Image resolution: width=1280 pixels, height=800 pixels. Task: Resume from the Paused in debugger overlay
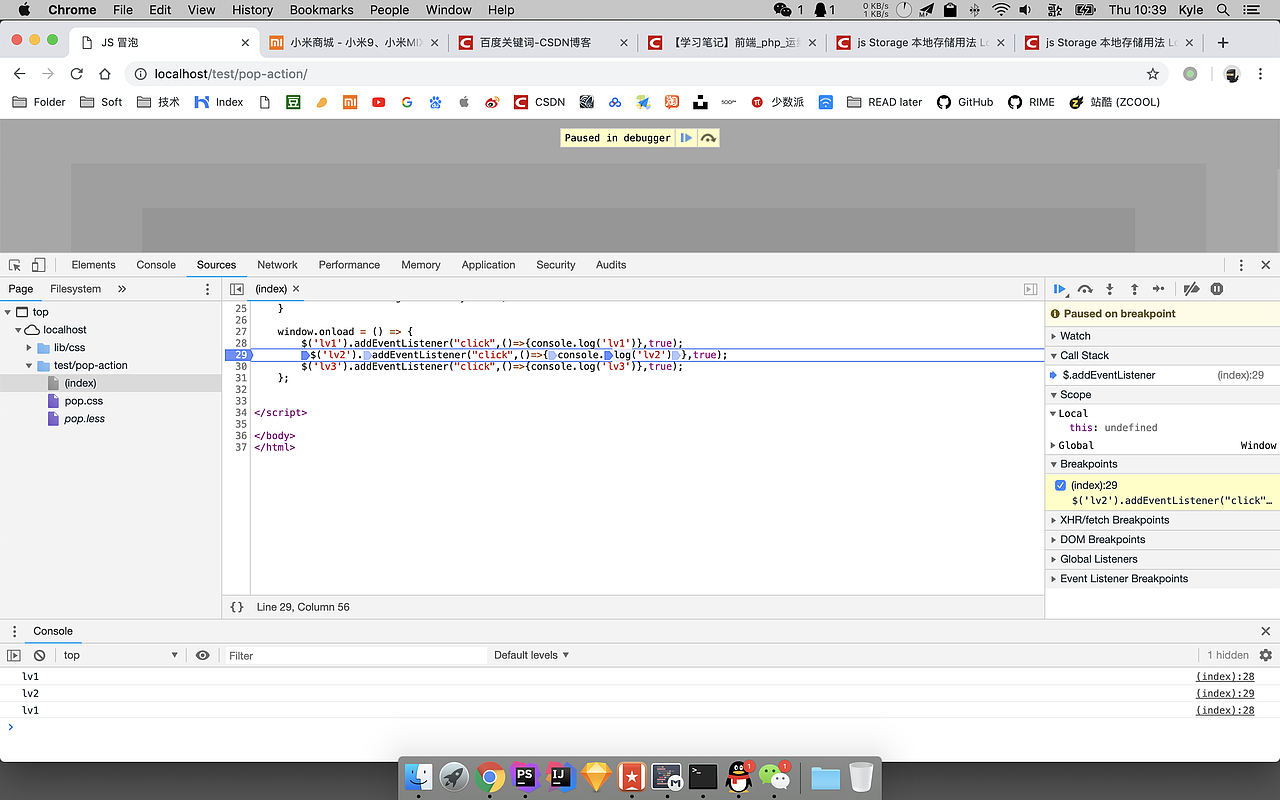(686, 138)
